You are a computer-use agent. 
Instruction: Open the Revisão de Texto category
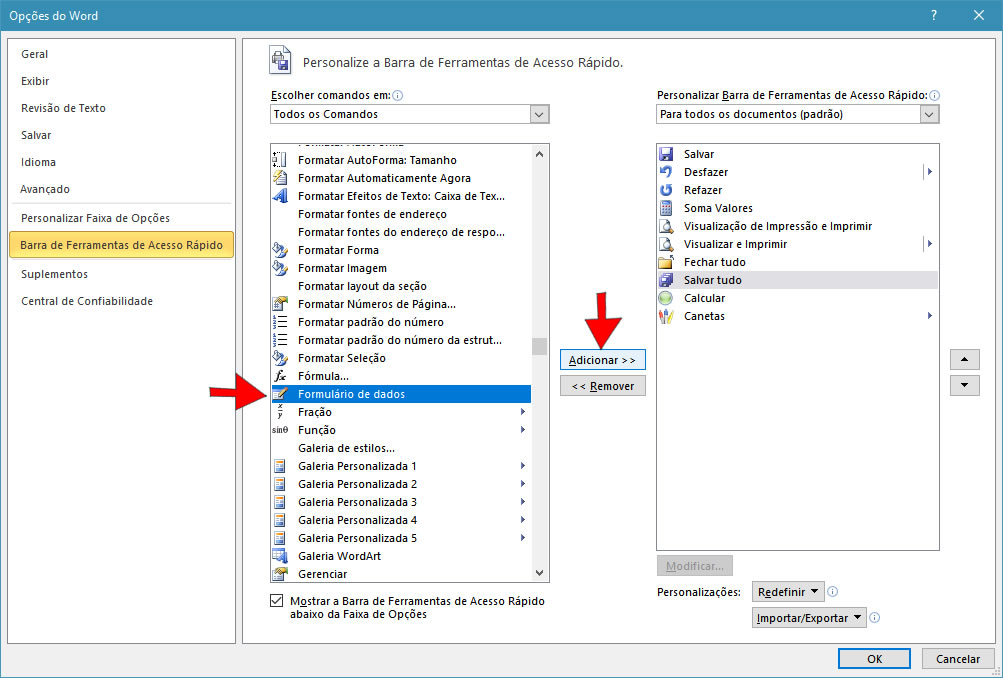63,108
